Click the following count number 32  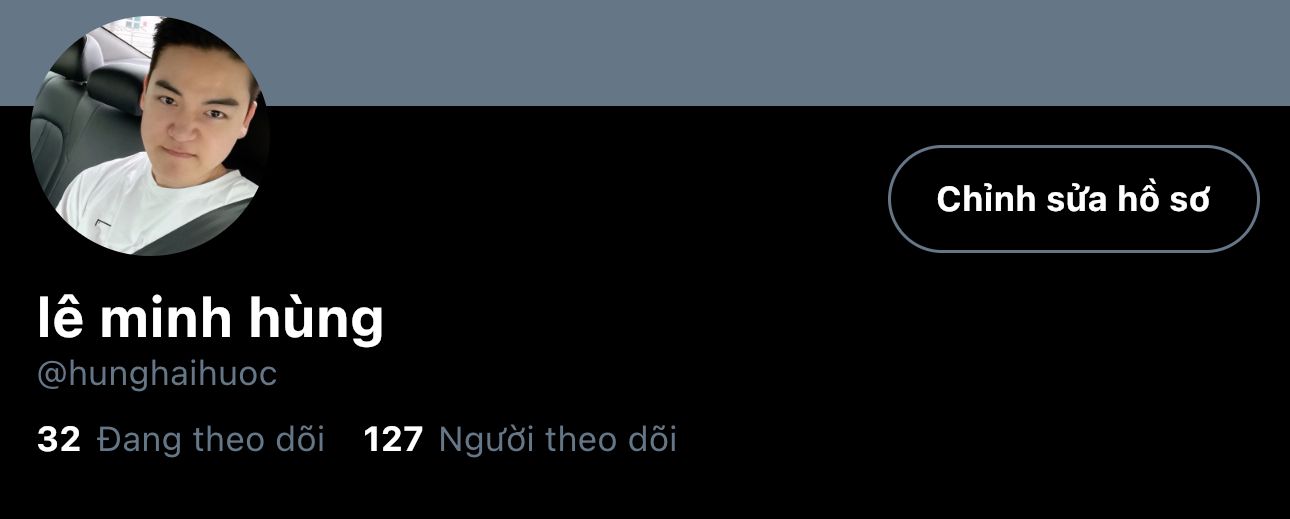coord(58,439)
